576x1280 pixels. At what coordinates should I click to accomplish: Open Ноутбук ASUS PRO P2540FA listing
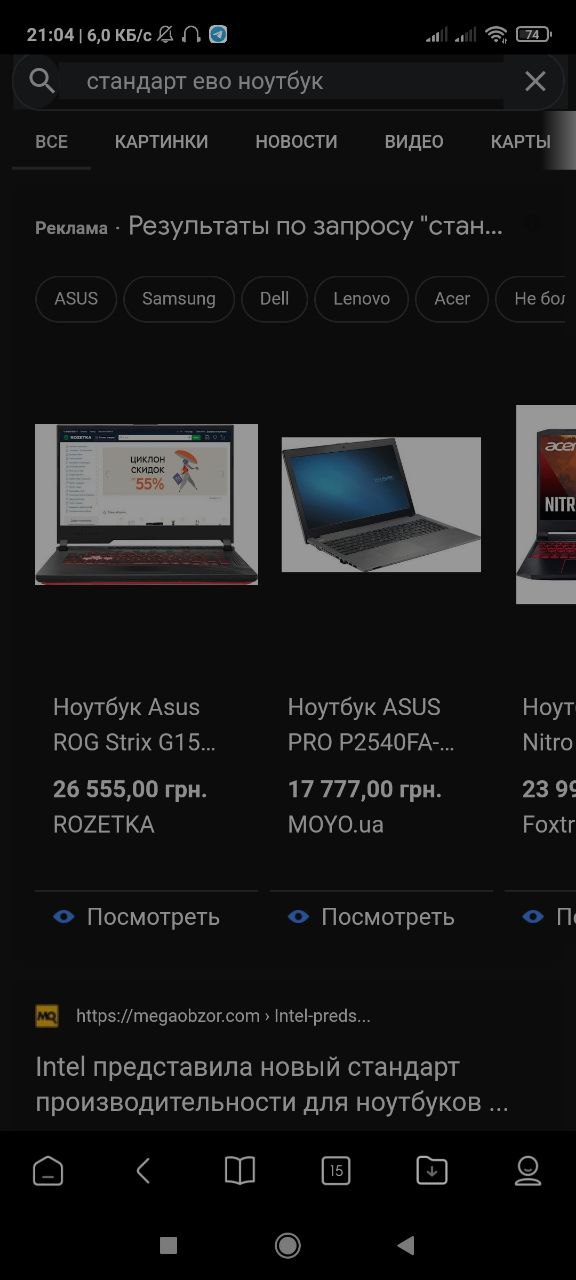pyautogui.click(x=371, y=725)
